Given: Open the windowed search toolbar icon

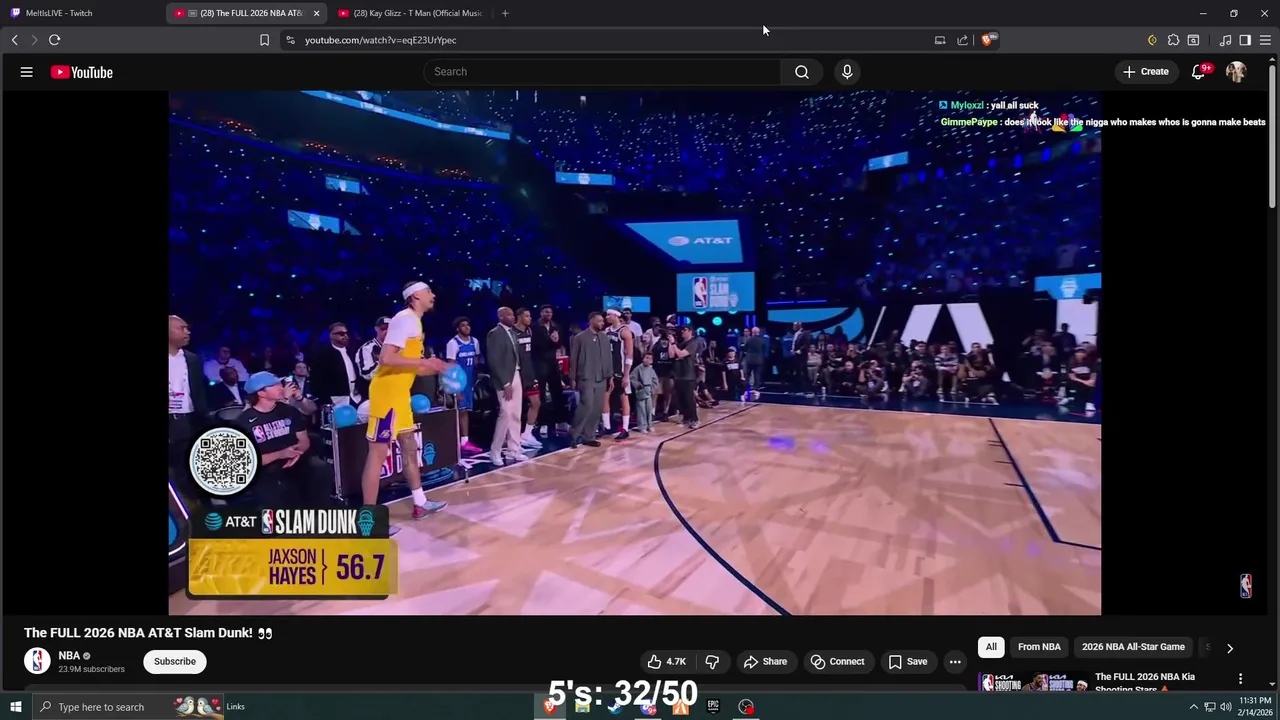Looking at the screenshot, I should coord(1193,40).
